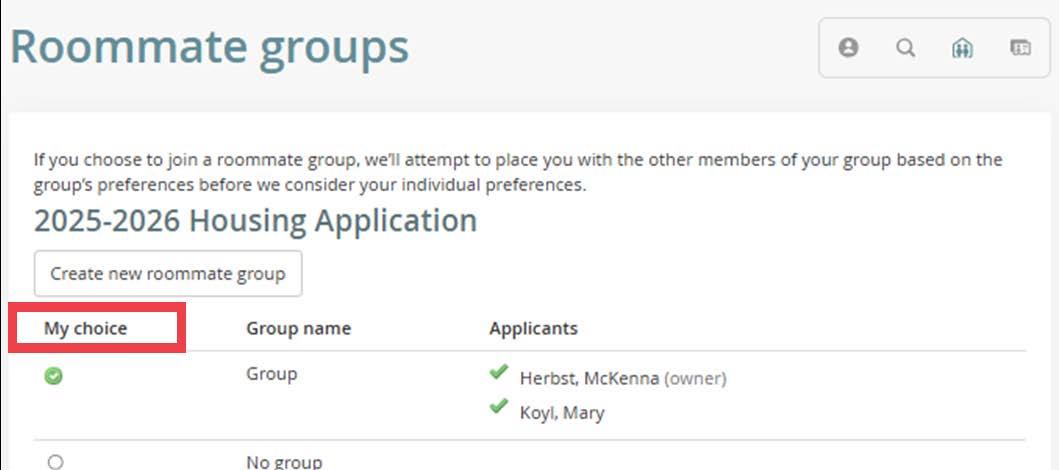This screenshot has width=1059, height=470.
Task: Click the No group row label
Action: pyautogui.click(x=284, y=462)
